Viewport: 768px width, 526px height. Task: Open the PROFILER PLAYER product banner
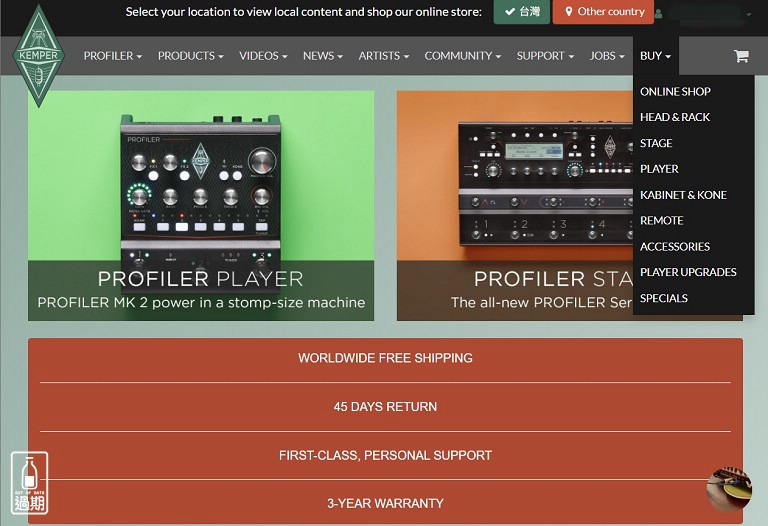tap(201, 206)
